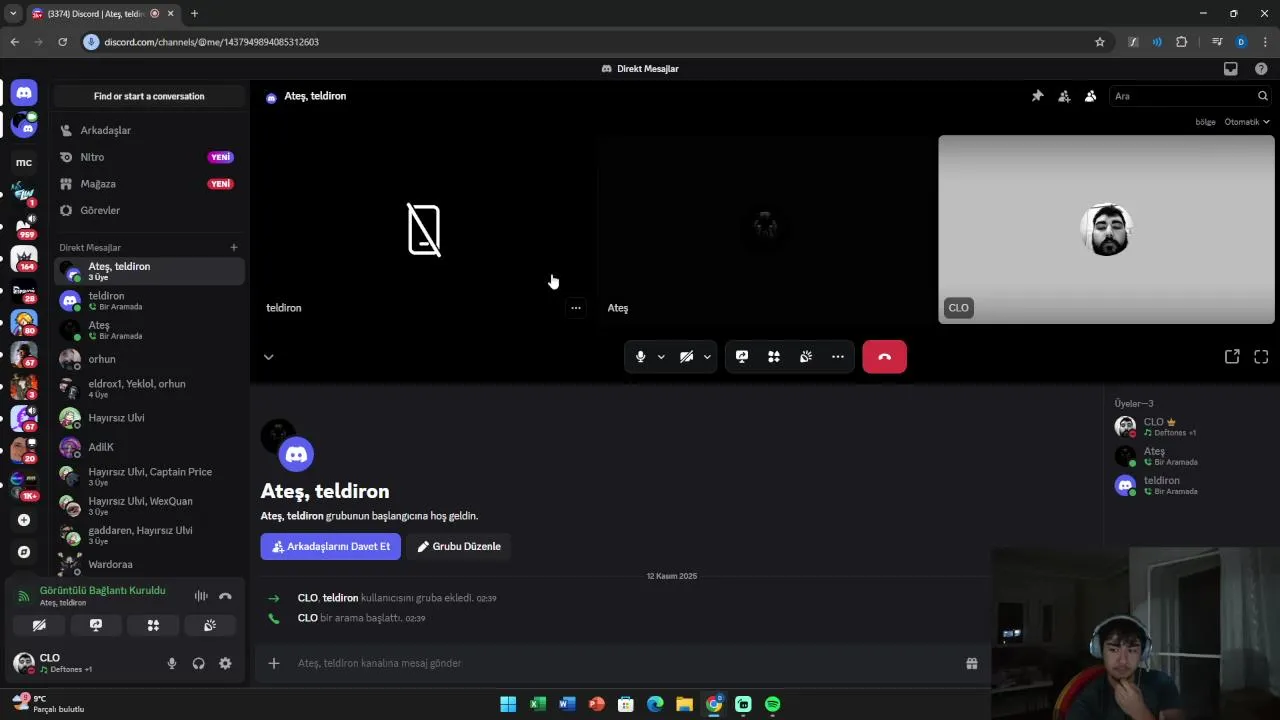Disconnect from call with red button
Viewport: 1280px width, 720px height.
885,357
